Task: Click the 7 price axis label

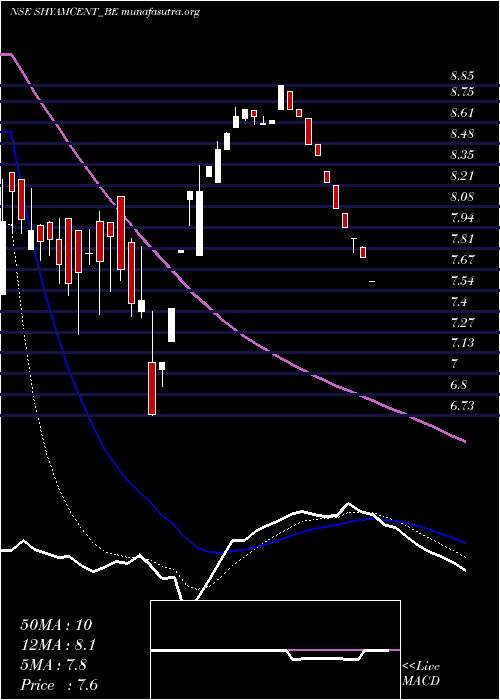Action: point(454,364)
